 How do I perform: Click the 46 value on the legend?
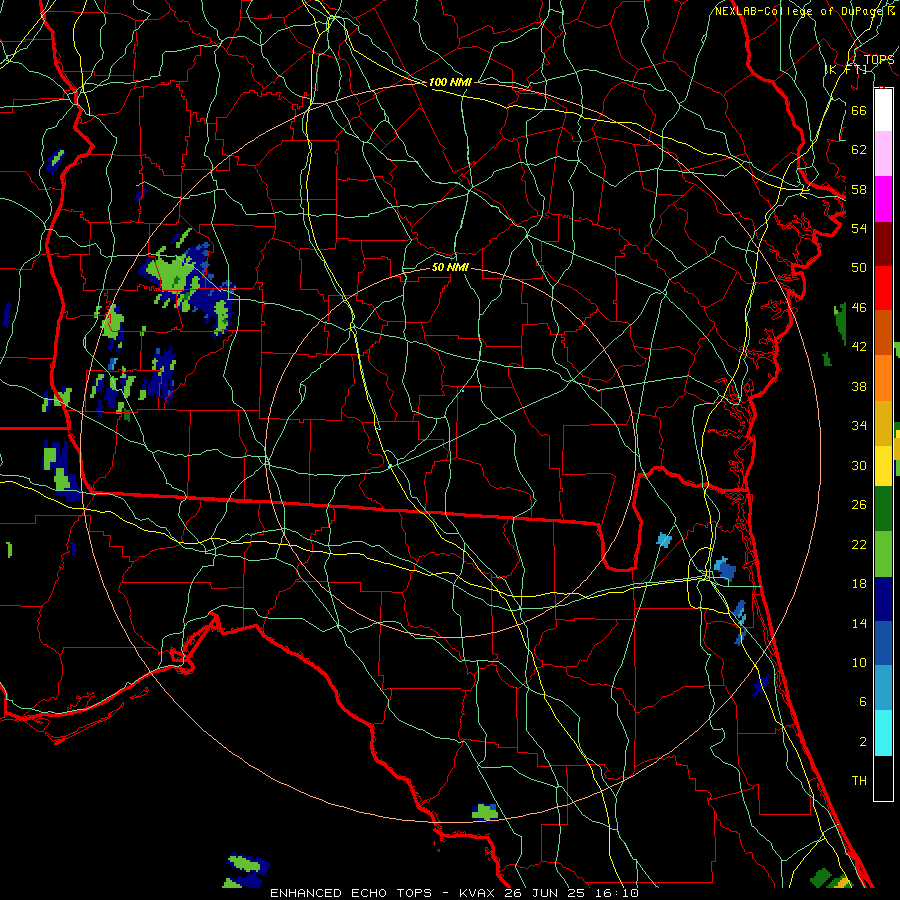click(859, 307)
